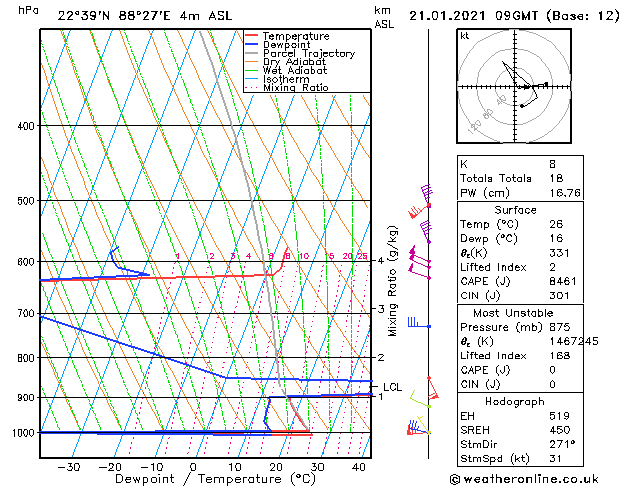Click the magenta wind barb near 600 hPa

pyautogui.click(x=419, y=257)
